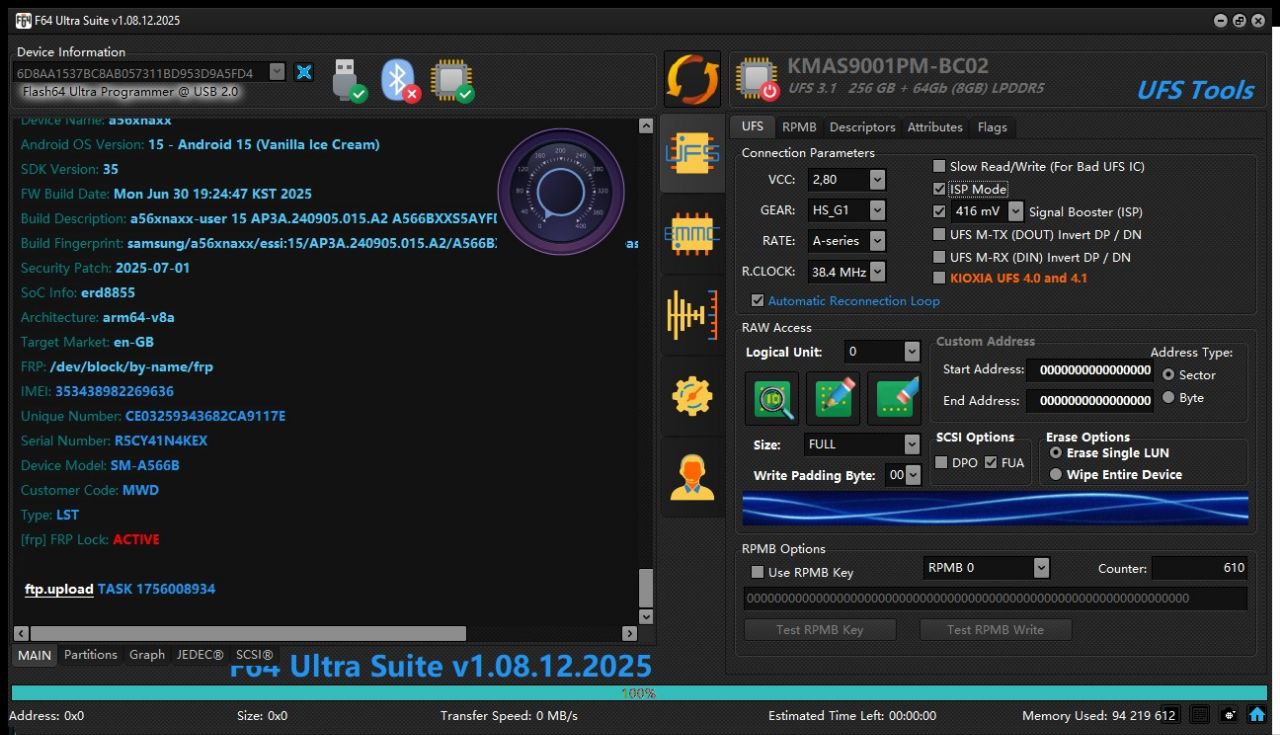Open the gear settings sidebar icon
The image size is (1280, 735).
[x=692, y=397]
